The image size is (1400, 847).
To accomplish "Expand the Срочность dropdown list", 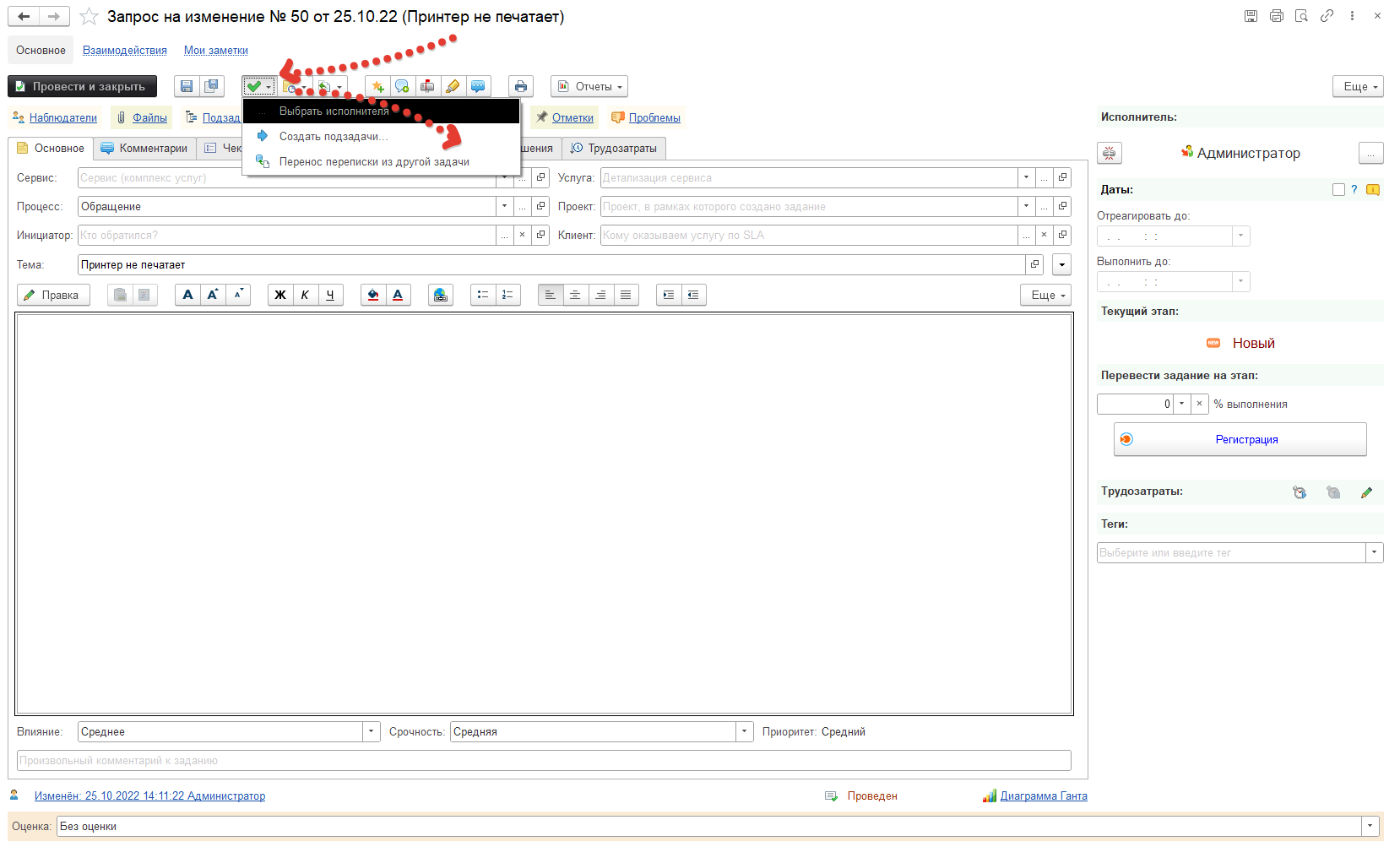I will pos(744,732).
